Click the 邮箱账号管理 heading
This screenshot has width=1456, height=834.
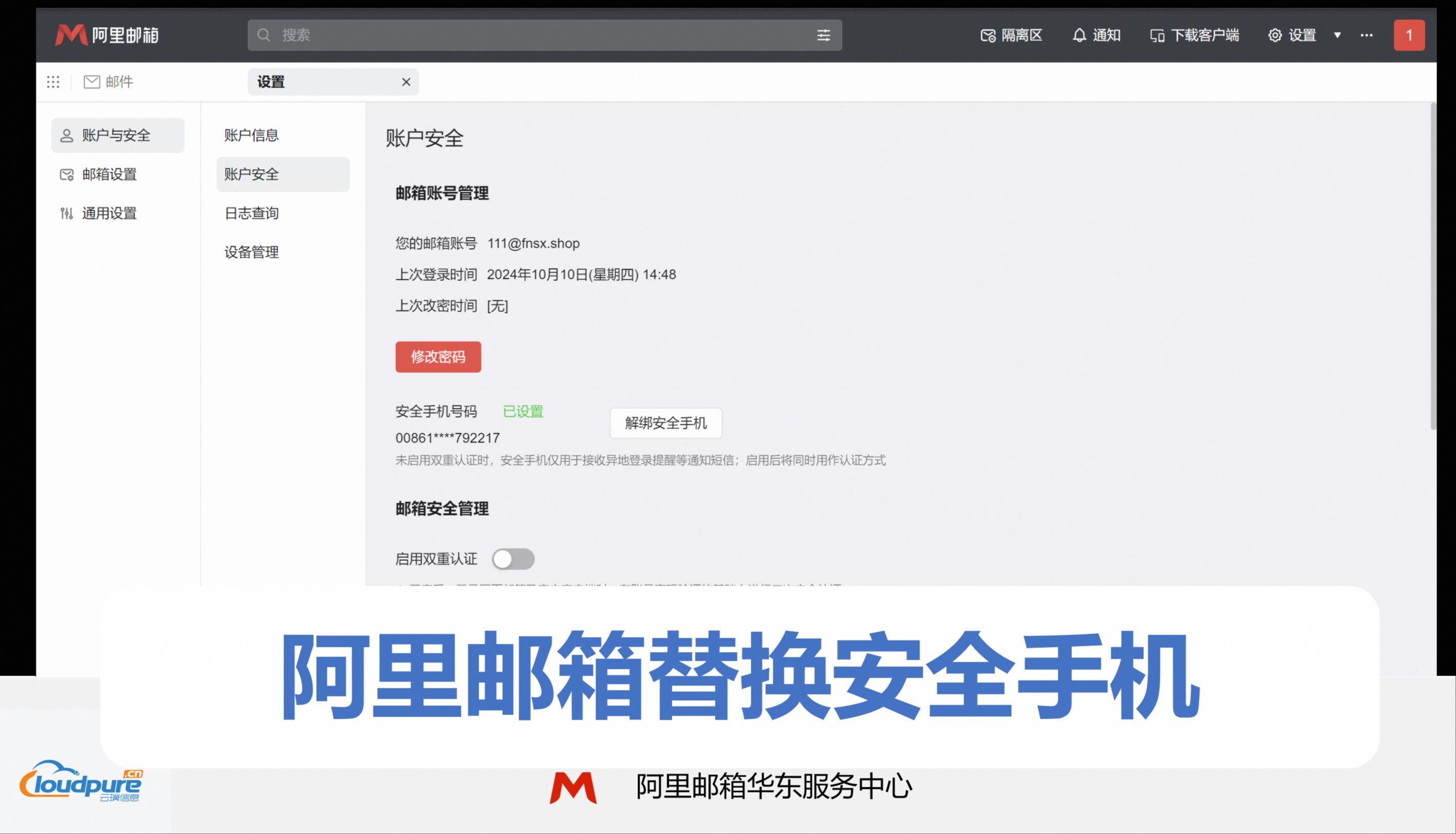442,194
